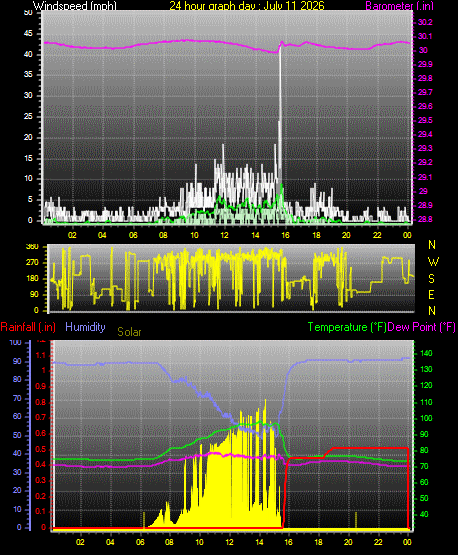The image size is (458, 555).
Task: Click red rainfall scale value '0.1'
Action: coord(41,511)
